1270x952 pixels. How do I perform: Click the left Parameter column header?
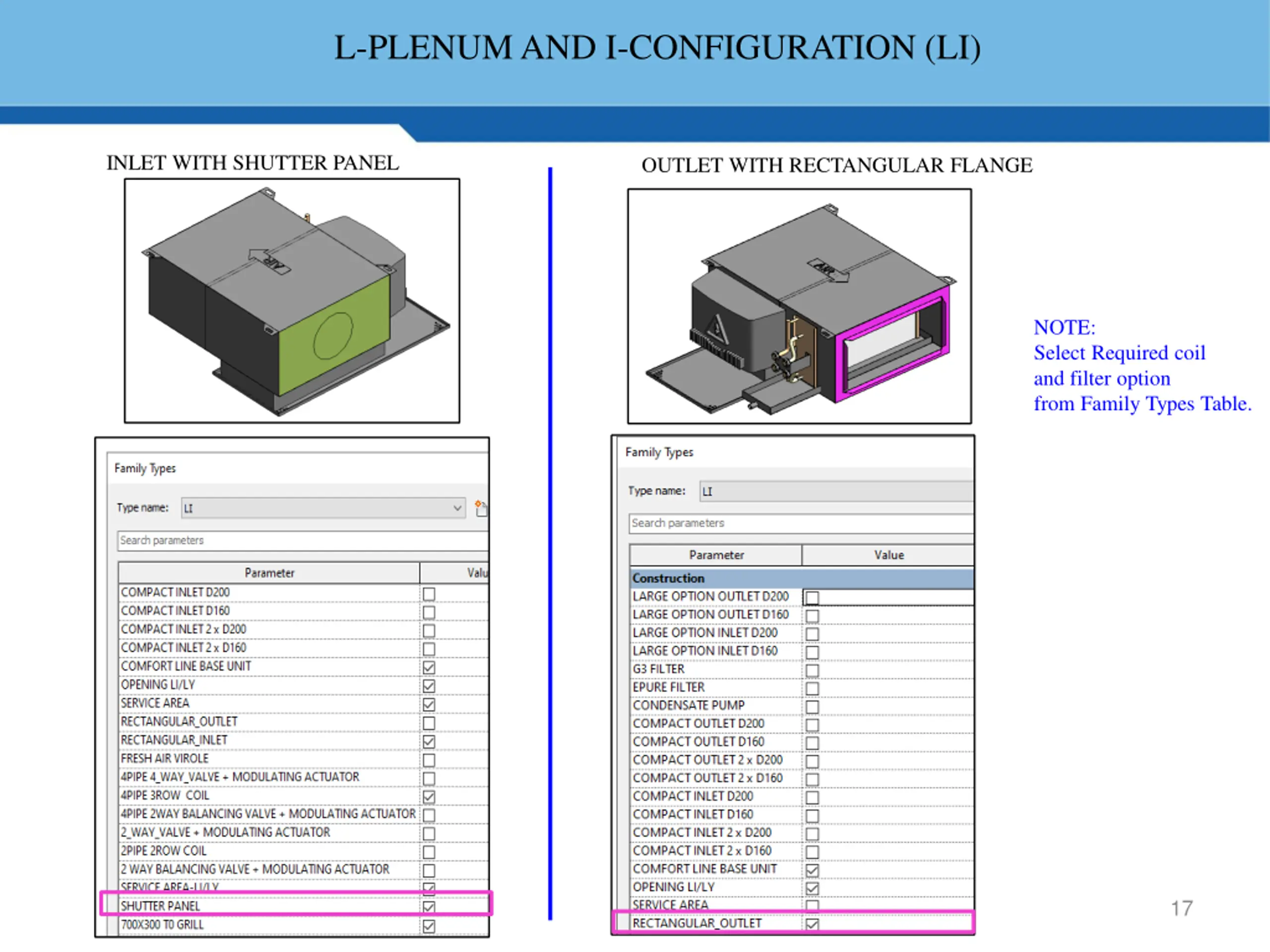(x=269, y=573)
